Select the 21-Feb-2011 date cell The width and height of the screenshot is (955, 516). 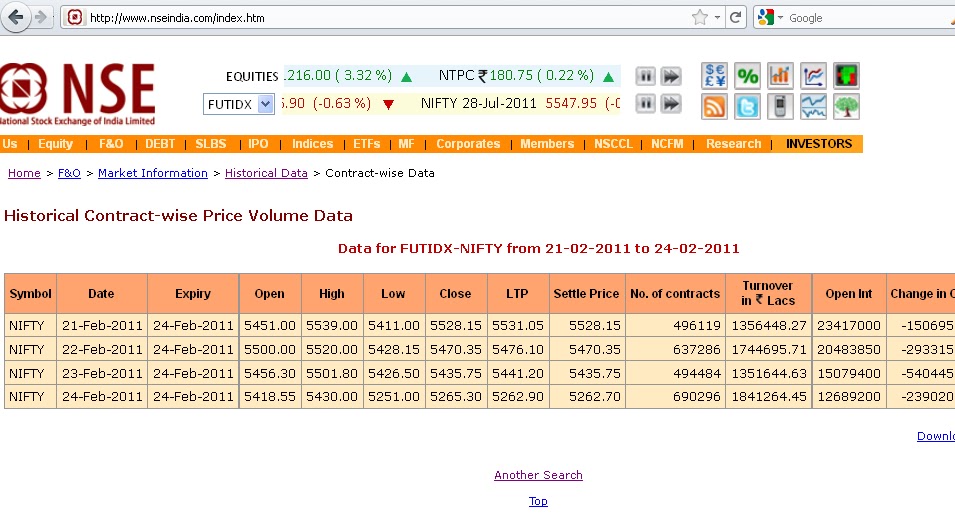click(x=102, y=326)
